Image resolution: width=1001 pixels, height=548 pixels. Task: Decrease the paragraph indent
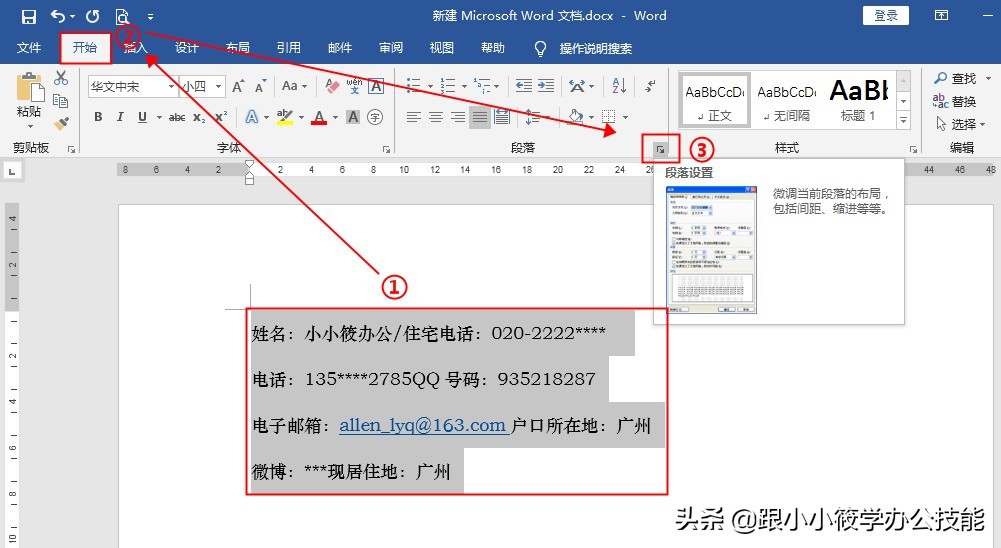click(523, 86)
